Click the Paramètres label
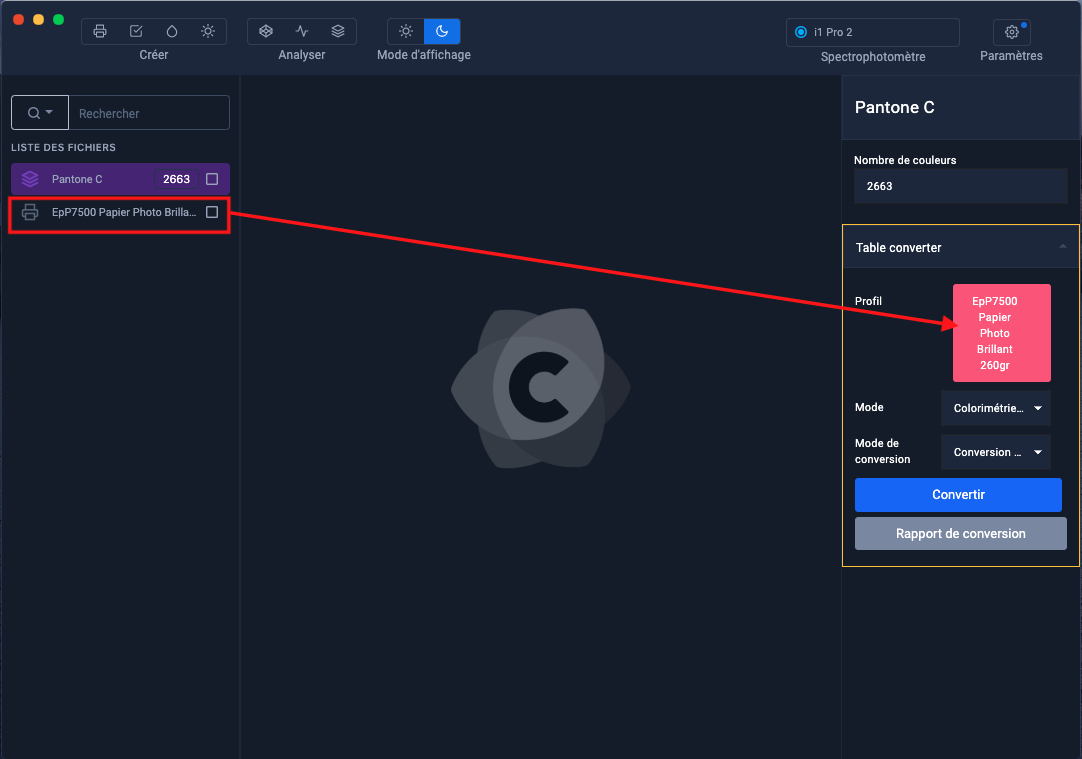The width and height of the screenshot is (1082, 759). click(x=1011, y=56)
